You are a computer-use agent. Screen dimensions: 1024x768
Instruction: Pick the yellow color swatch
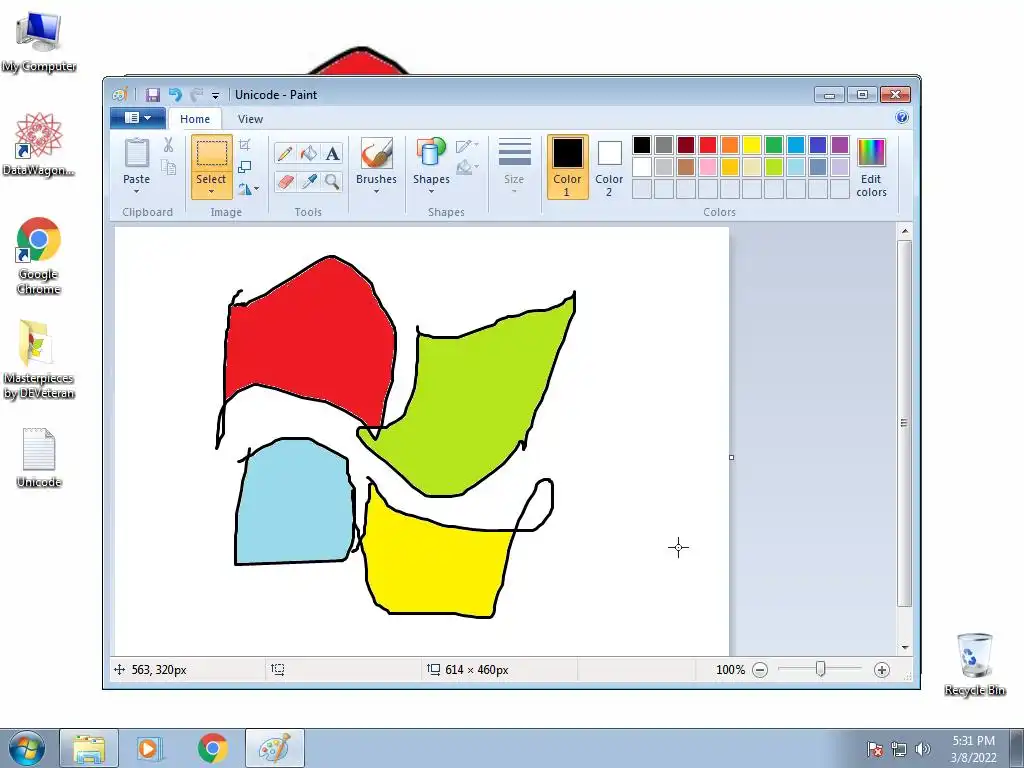click(x=752, y=144)
